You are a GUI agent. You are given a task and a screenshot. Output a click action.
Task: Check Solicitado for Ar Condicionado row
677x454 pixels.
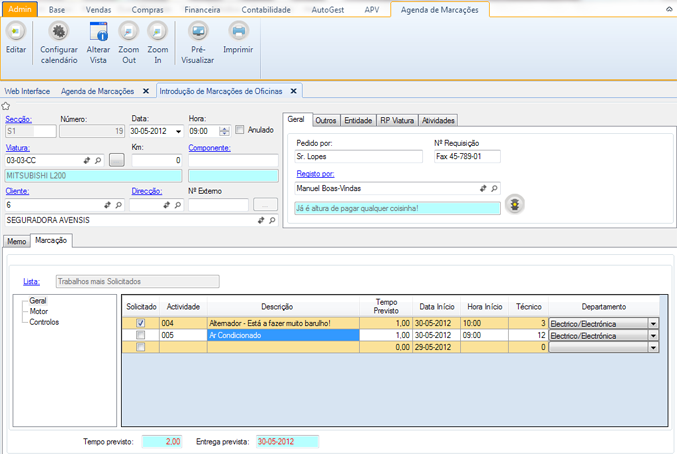[140, 336]
